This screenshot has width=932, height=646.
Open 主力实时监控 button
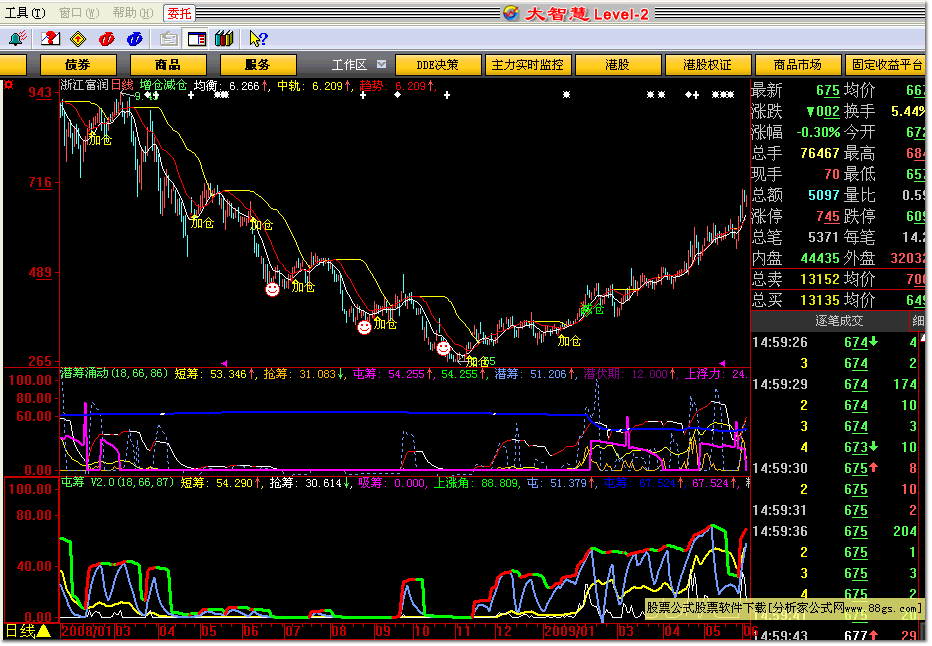[528, 65]
